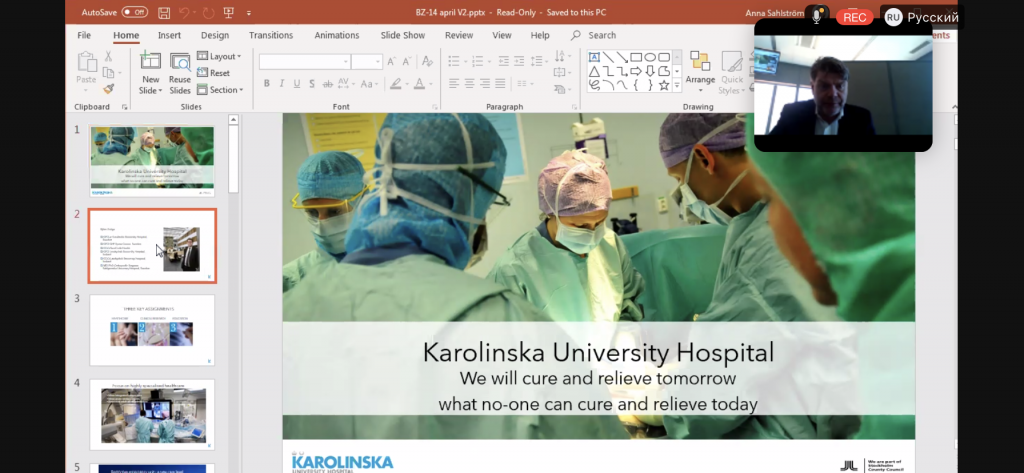Click Decrease List Level icon

click(504, 61)
